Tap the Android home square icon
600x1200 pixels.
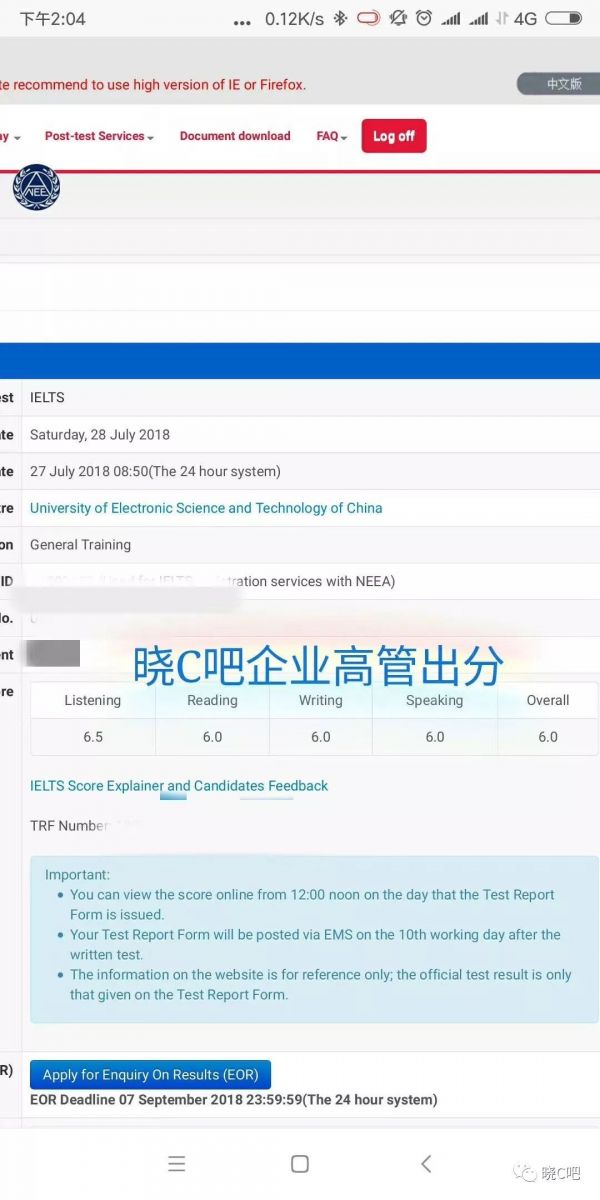(x=299, y=1163)
